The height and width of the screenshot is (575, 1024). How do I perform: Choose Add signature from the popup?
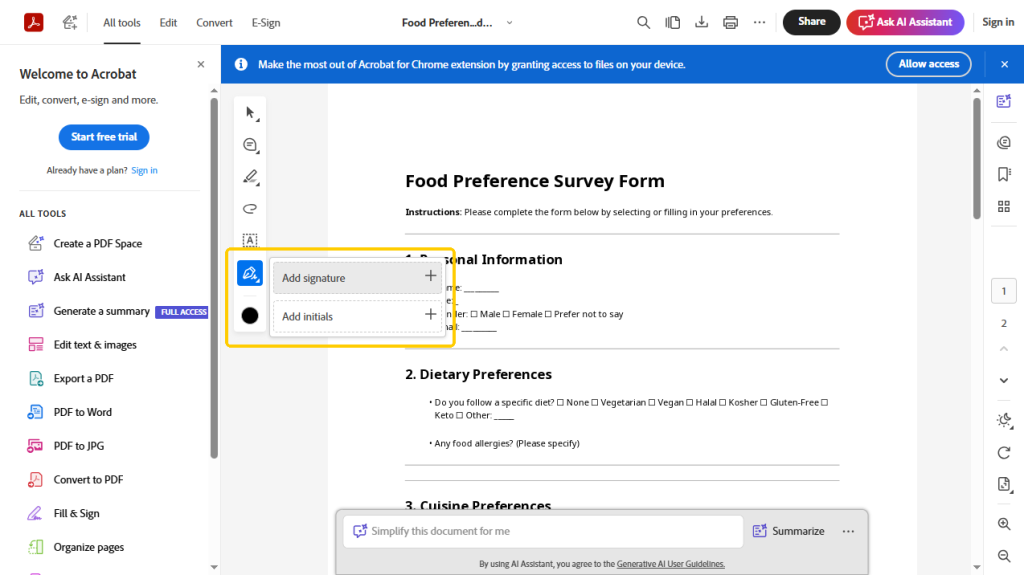point(358,278)
